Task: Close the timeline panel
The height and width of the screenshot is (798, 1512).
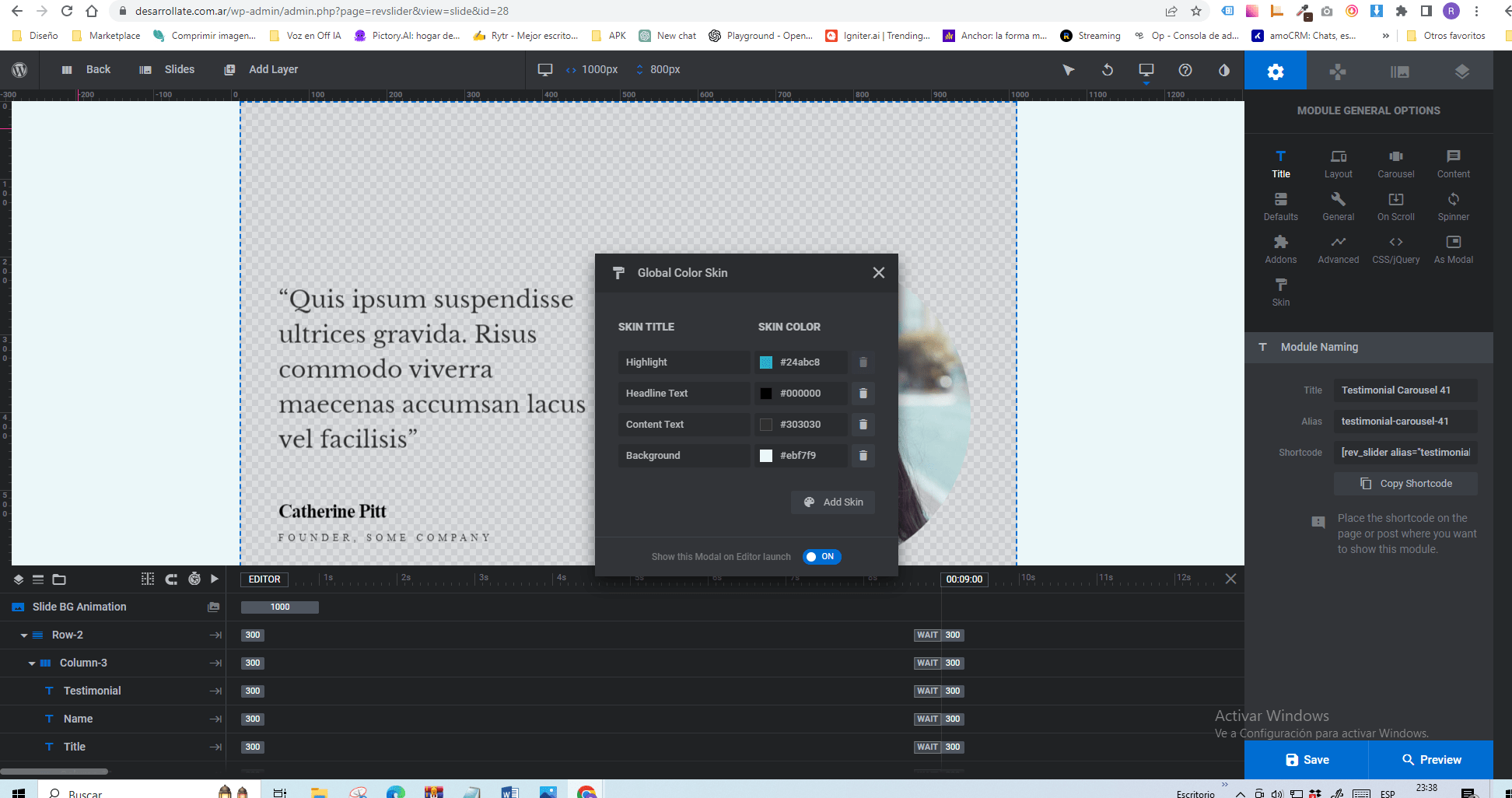Action: click(1230, 579)
